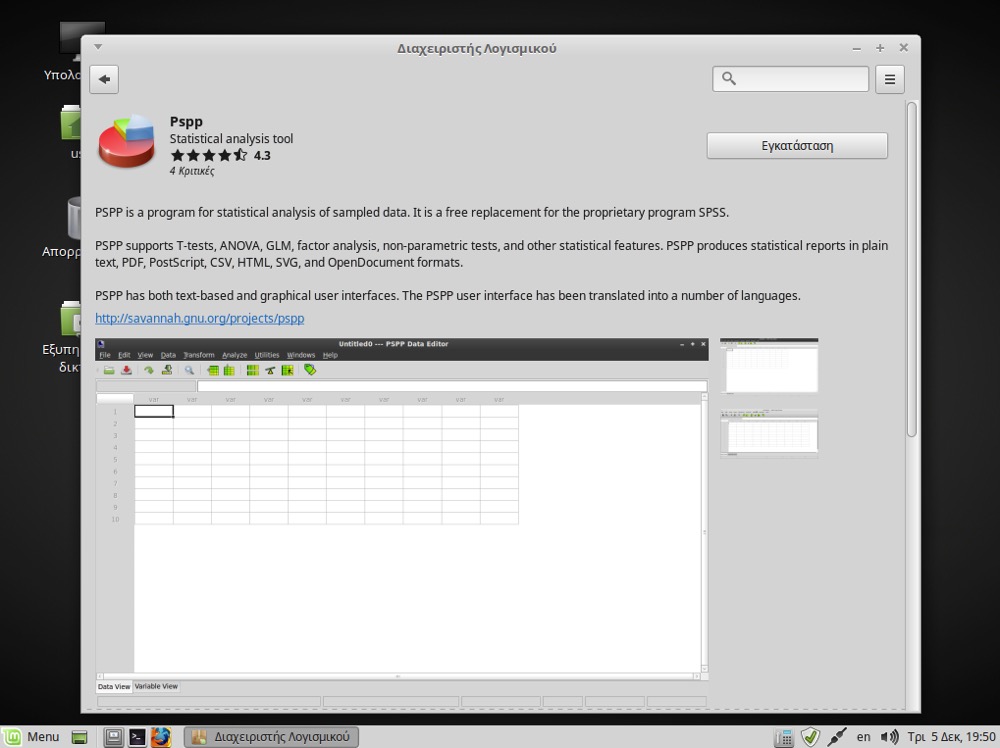
Task: Launch the panel icon left of the terminal
Action: pyautogui.click(x=114, y=737)
